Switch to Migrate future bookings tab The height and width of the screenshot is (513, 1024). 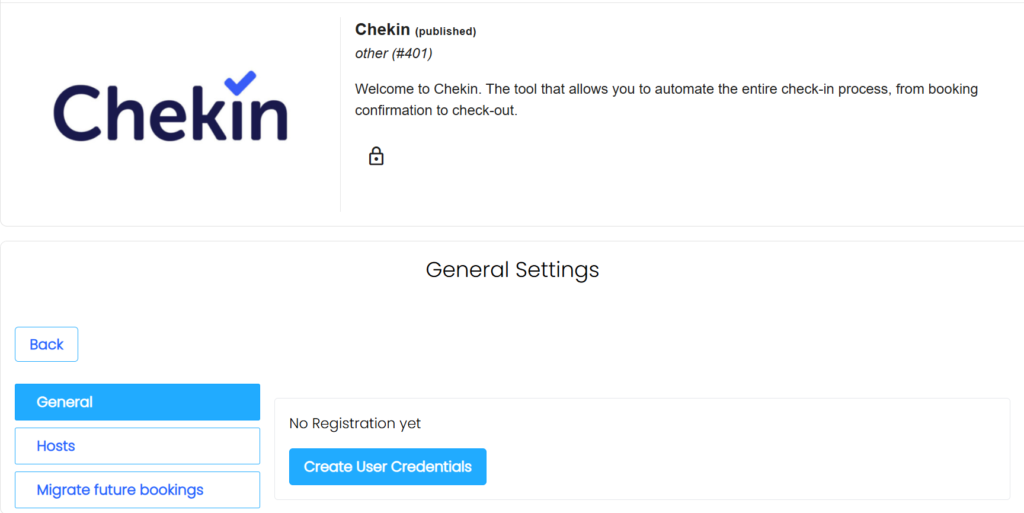tap(137, 490)
